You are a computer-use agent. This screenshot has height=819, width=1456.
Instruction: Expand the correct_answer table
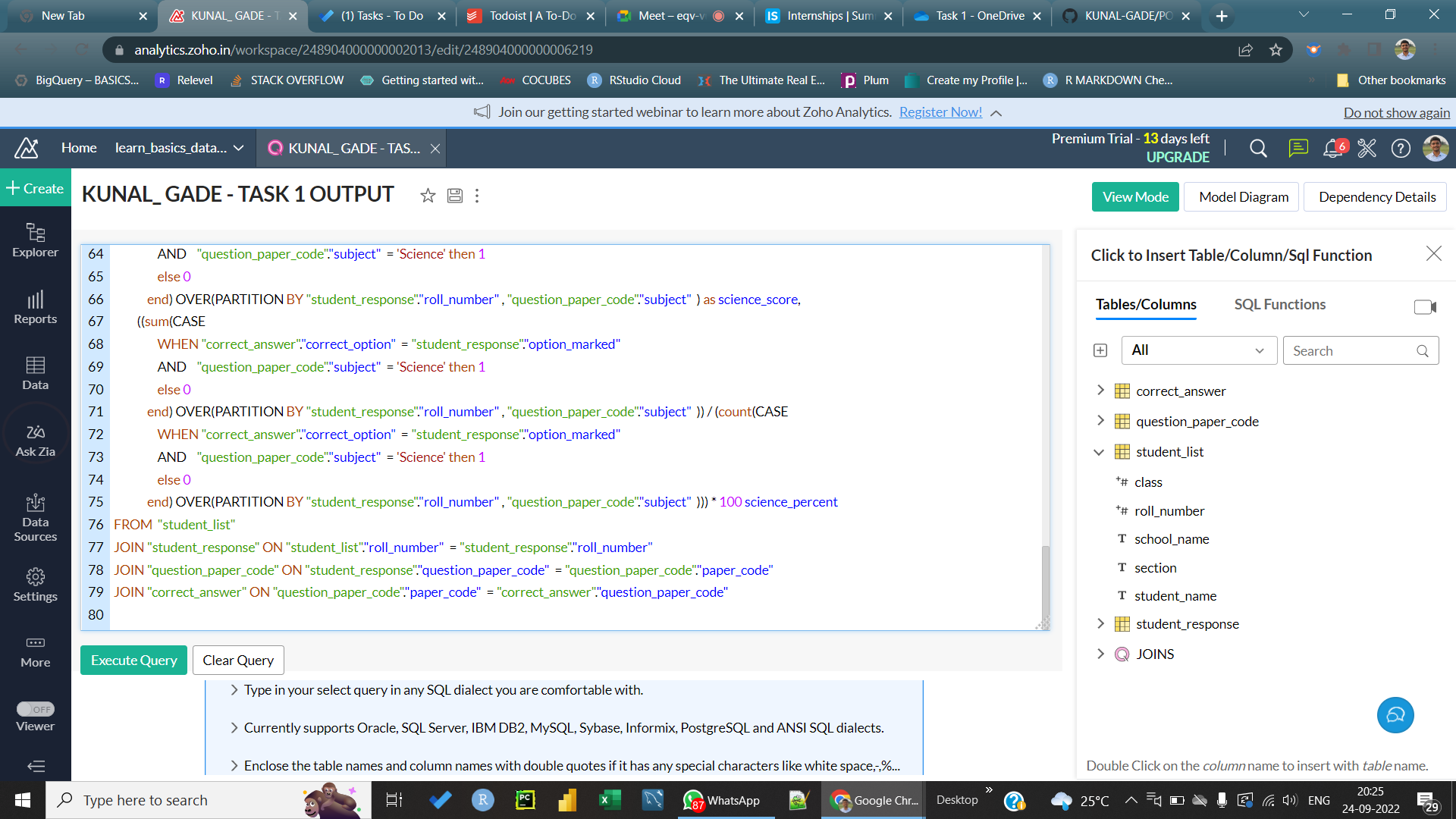(1100, 391)
